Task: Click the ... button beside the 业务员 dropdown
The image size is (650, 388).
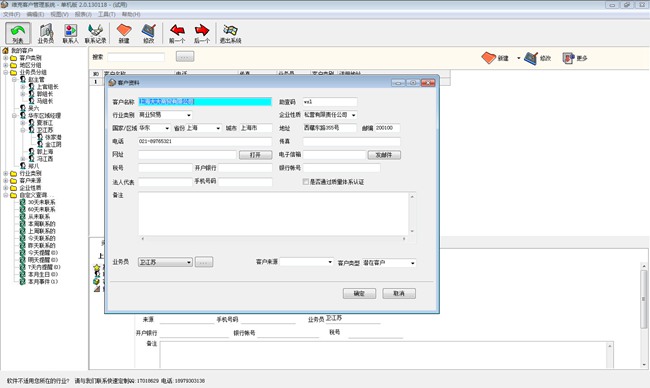Action: (x=204, y=262)
